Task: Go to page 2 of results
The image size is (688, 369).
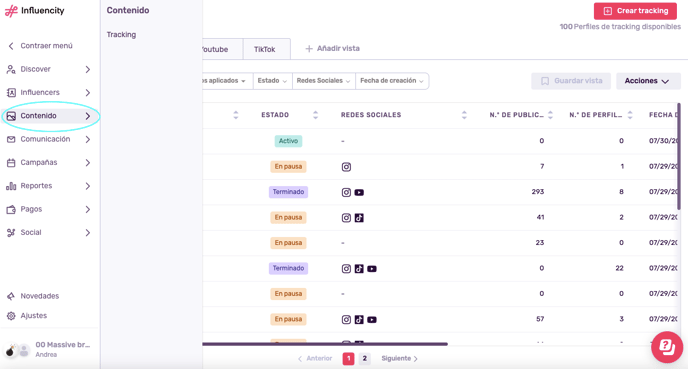Action: (x=364, y=358)
